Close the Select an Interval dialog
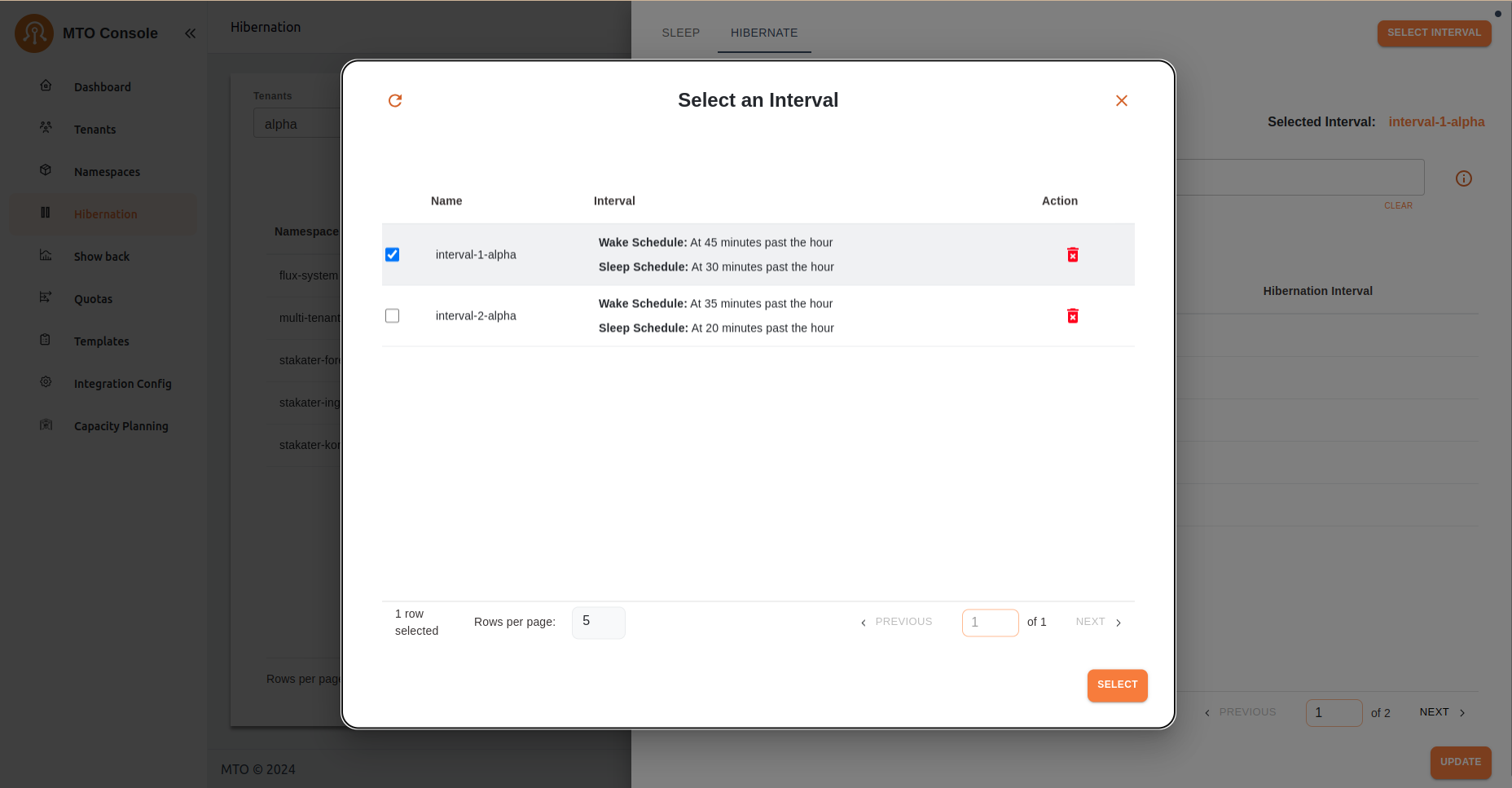Viewport: 1512px width, 788px height. coord(1121,100)
